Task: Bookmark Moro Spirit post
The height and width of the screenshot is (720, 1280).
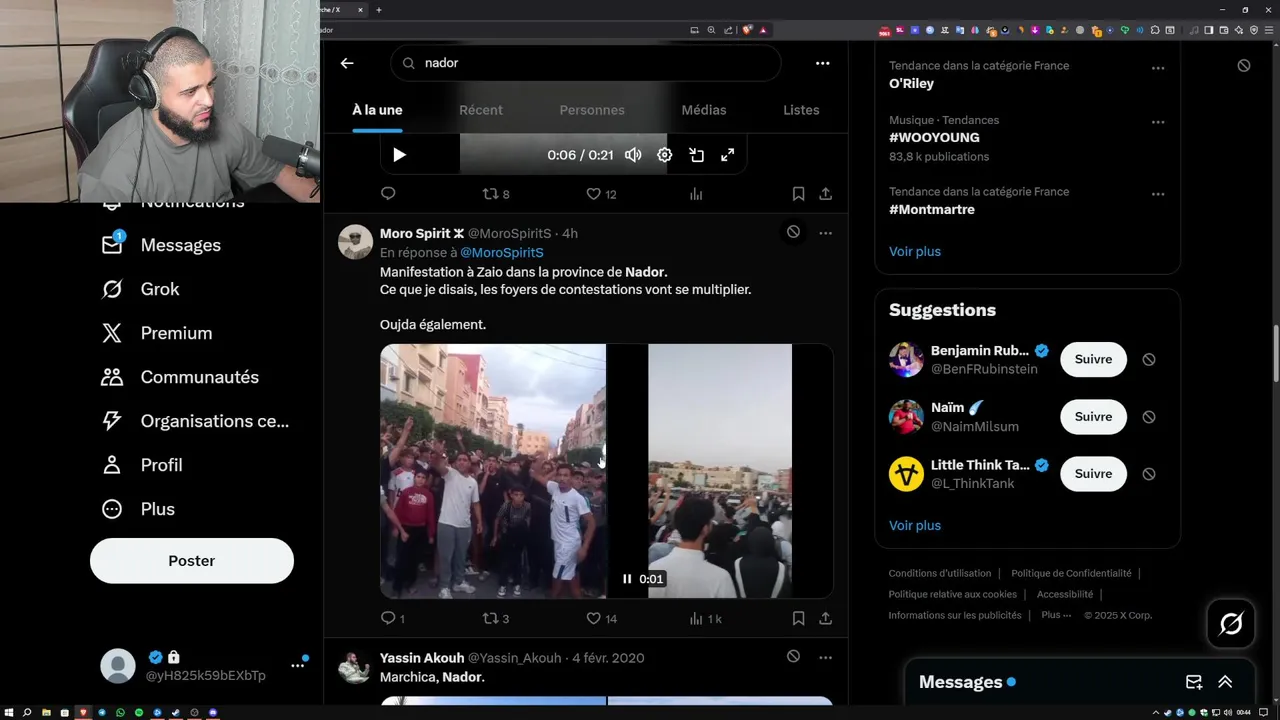Action: coord(798,619)
